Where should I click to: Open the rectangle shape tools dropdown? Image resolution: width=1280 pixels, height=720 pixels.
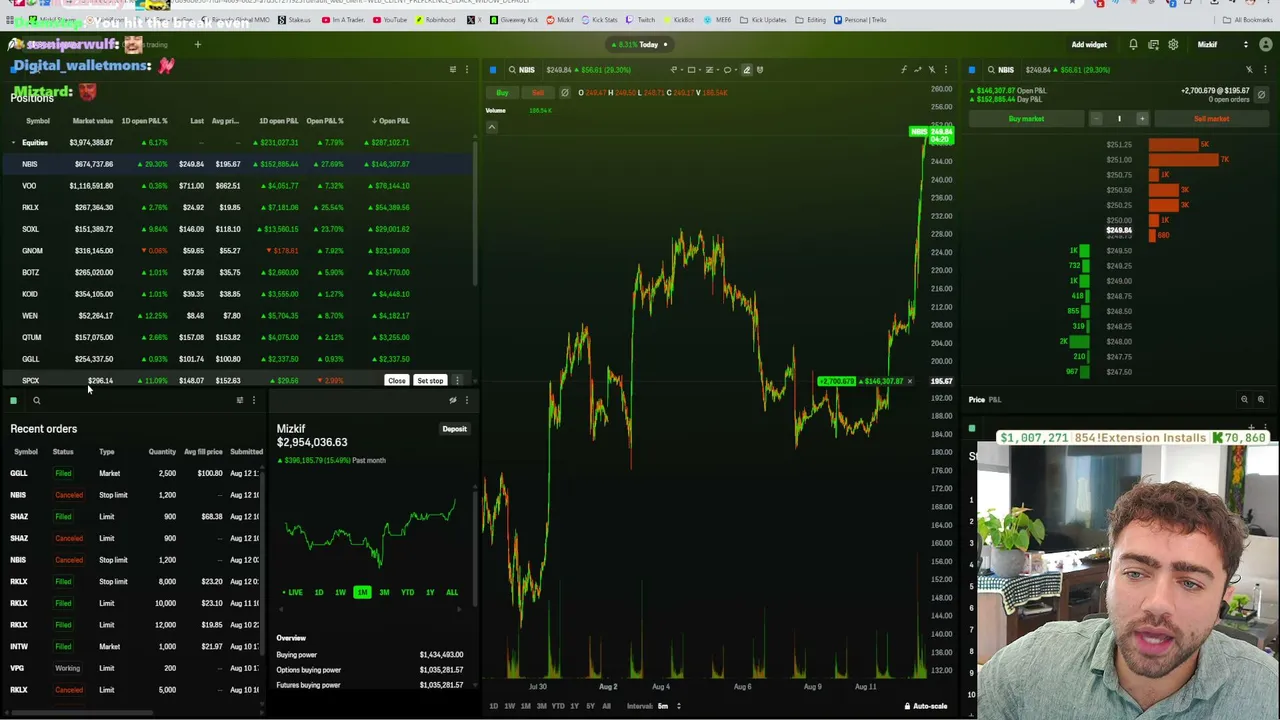click(x=696, y=70)
